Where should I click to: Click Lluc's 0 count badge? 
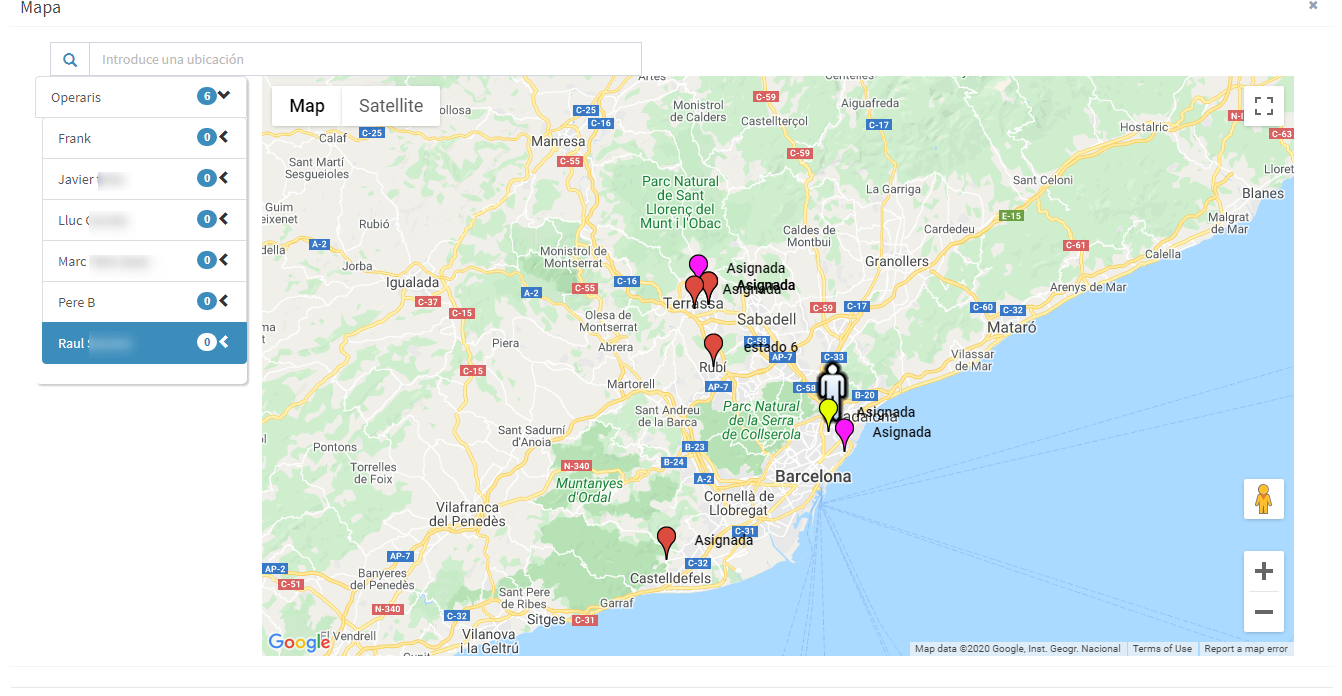tap(207, 219)
